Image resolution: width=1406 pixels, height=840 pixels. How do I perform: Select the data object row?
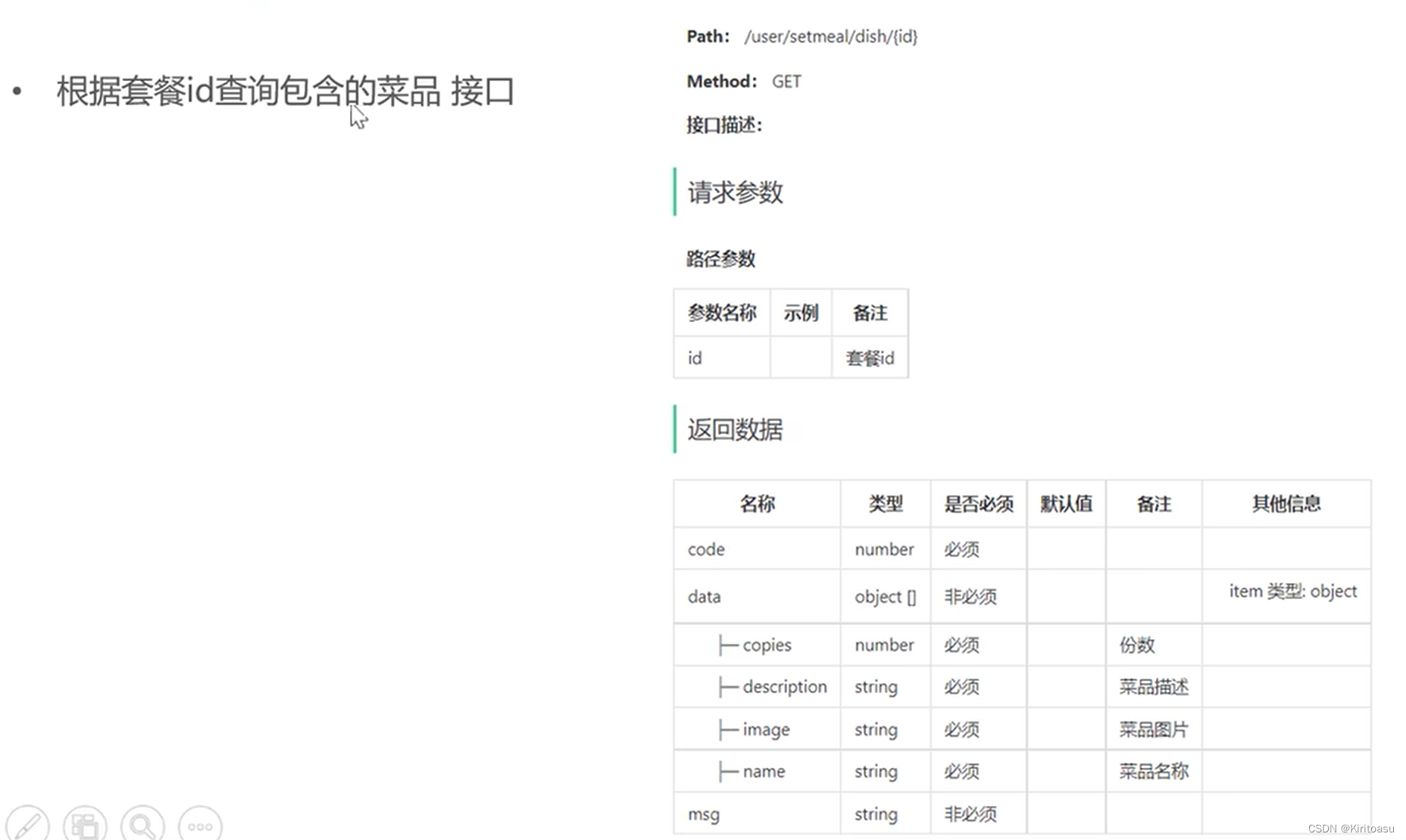pos(703,596)
